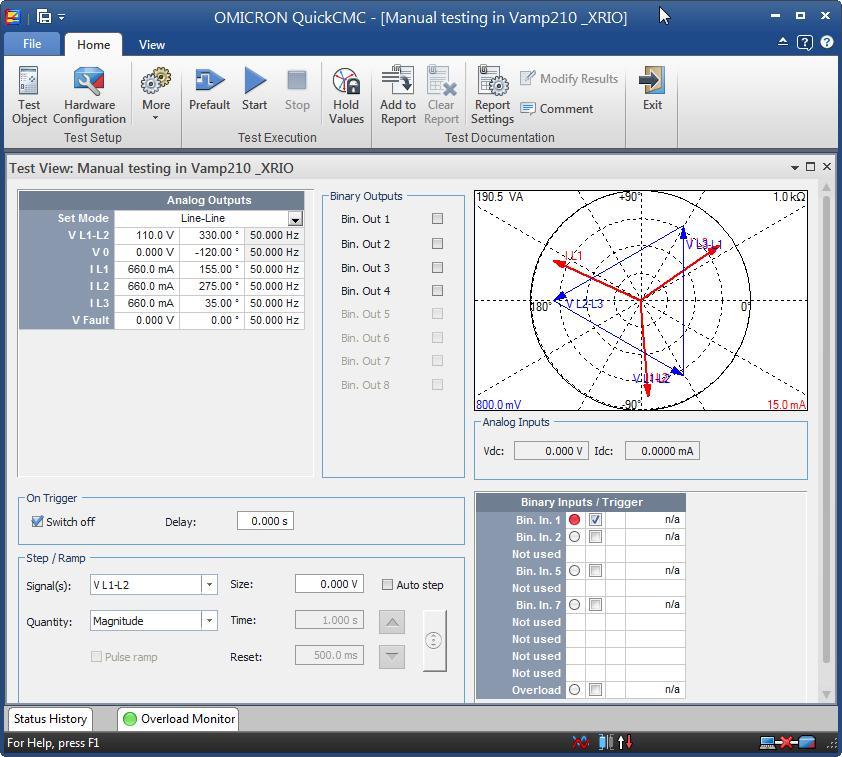The width and height of the screenshot is (842, 757).
Task: Click the V L1-L2 magnitude 110.0 V field
Action: [147, 235]
